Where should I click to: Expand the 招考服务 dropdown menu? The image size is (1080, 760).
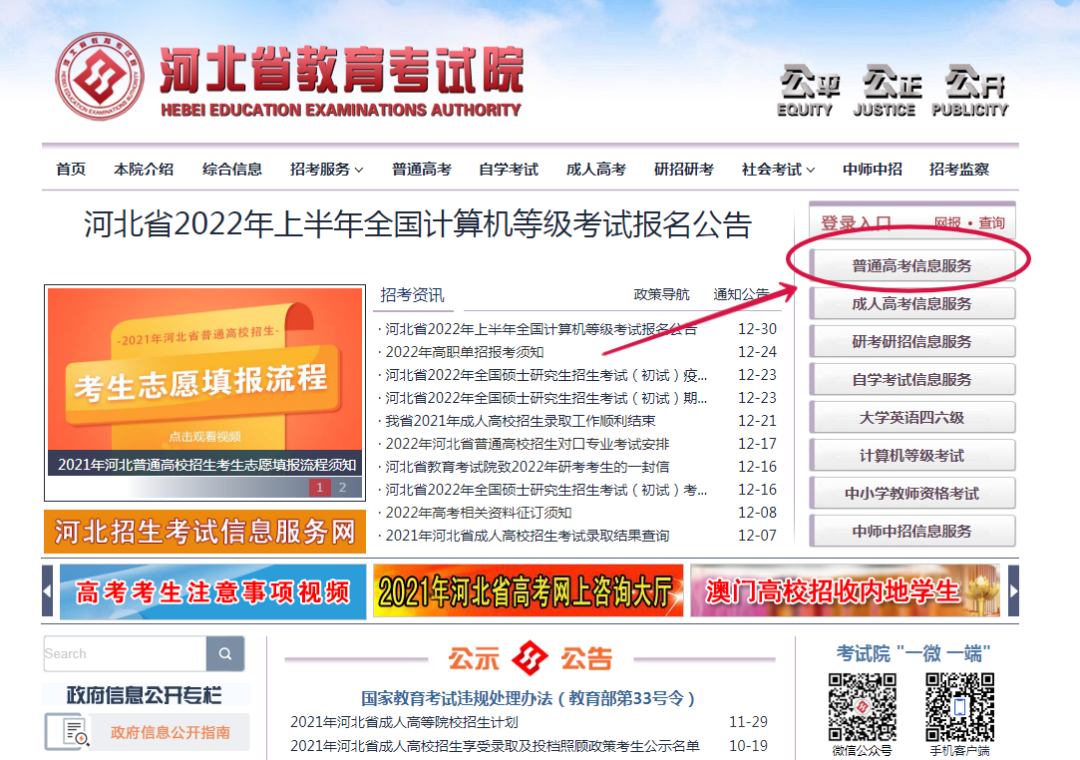[x=327, y=169]
